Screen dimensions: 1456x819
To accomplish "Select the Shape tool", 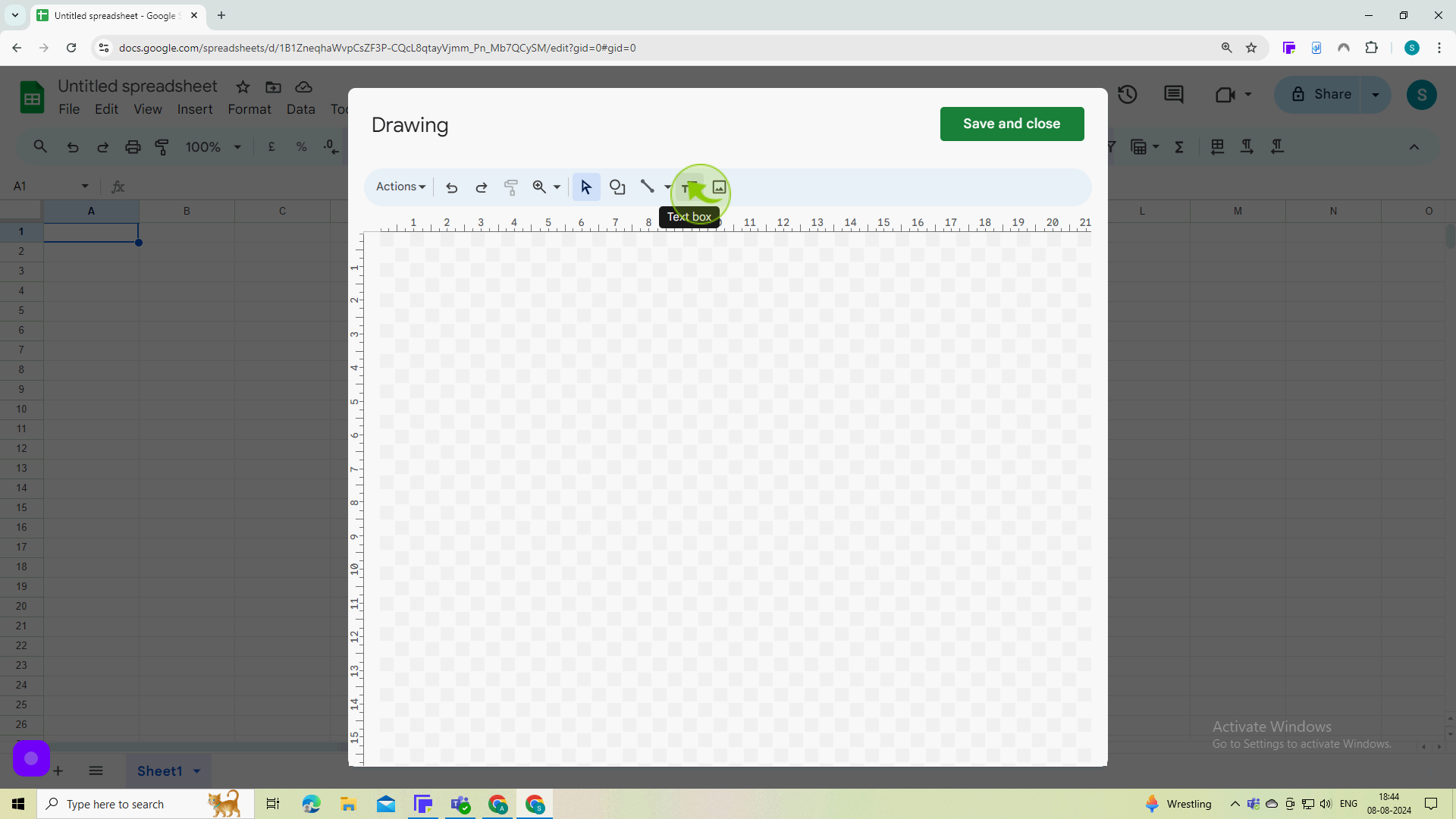I will pos(616,187).
